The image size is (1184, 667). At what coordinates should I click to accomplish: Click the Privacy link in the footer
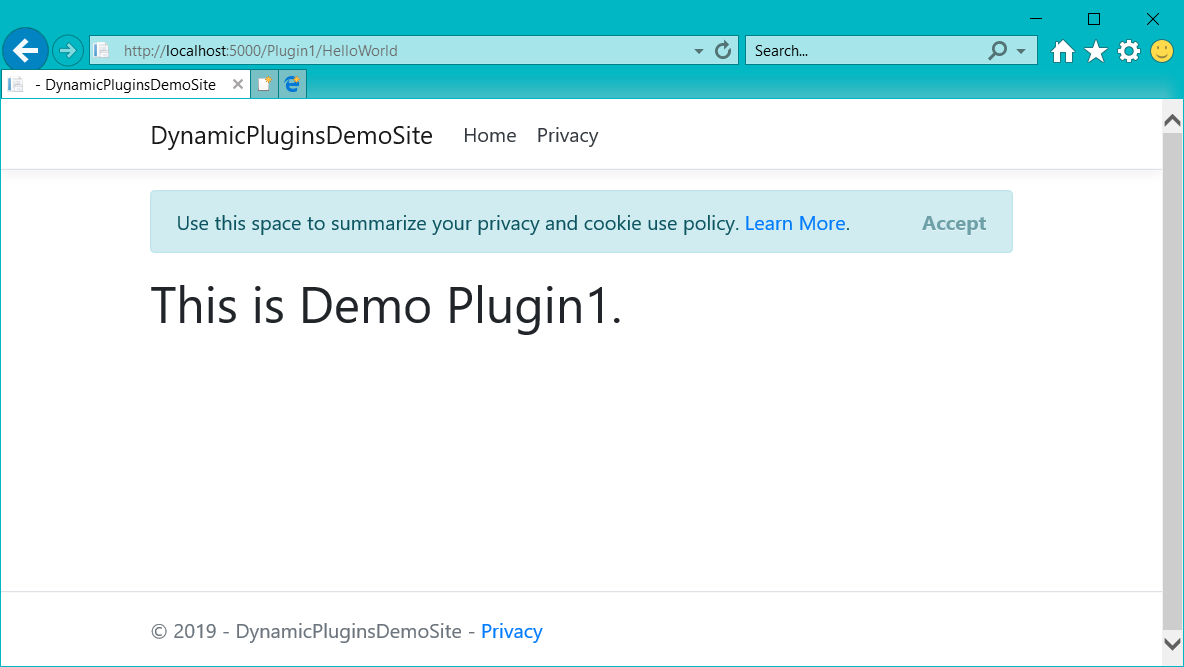click(511, 631)
